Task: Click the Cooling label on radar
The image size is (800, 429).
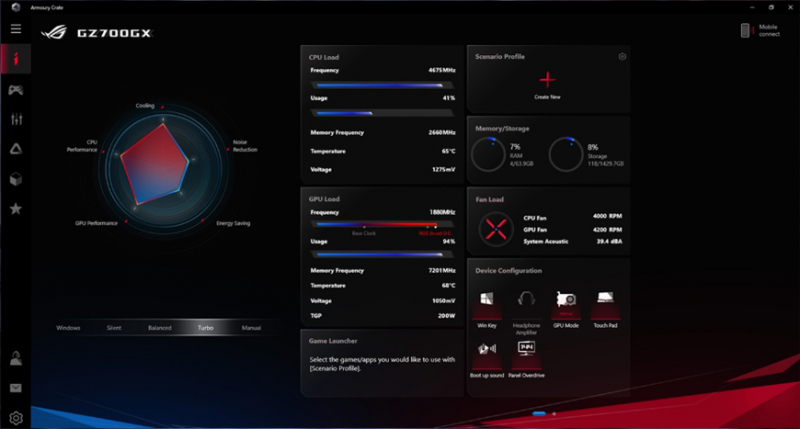Action: click(x=145, y=106)
